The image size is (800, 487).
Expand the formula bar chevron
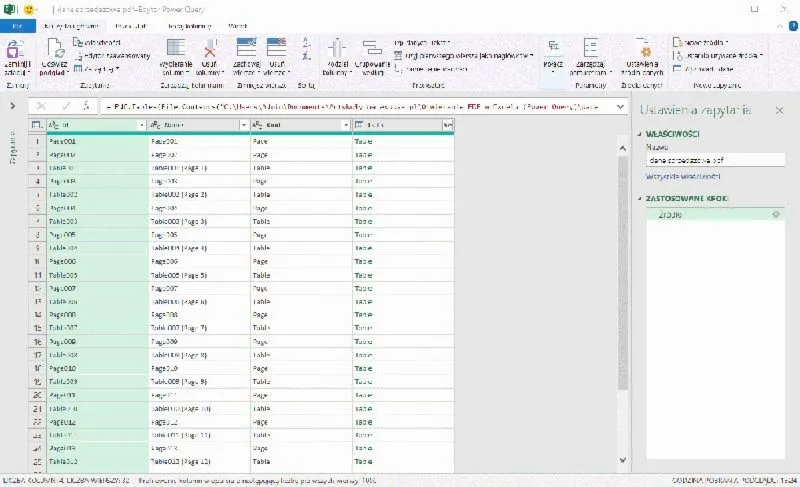(x=620, y=107)
